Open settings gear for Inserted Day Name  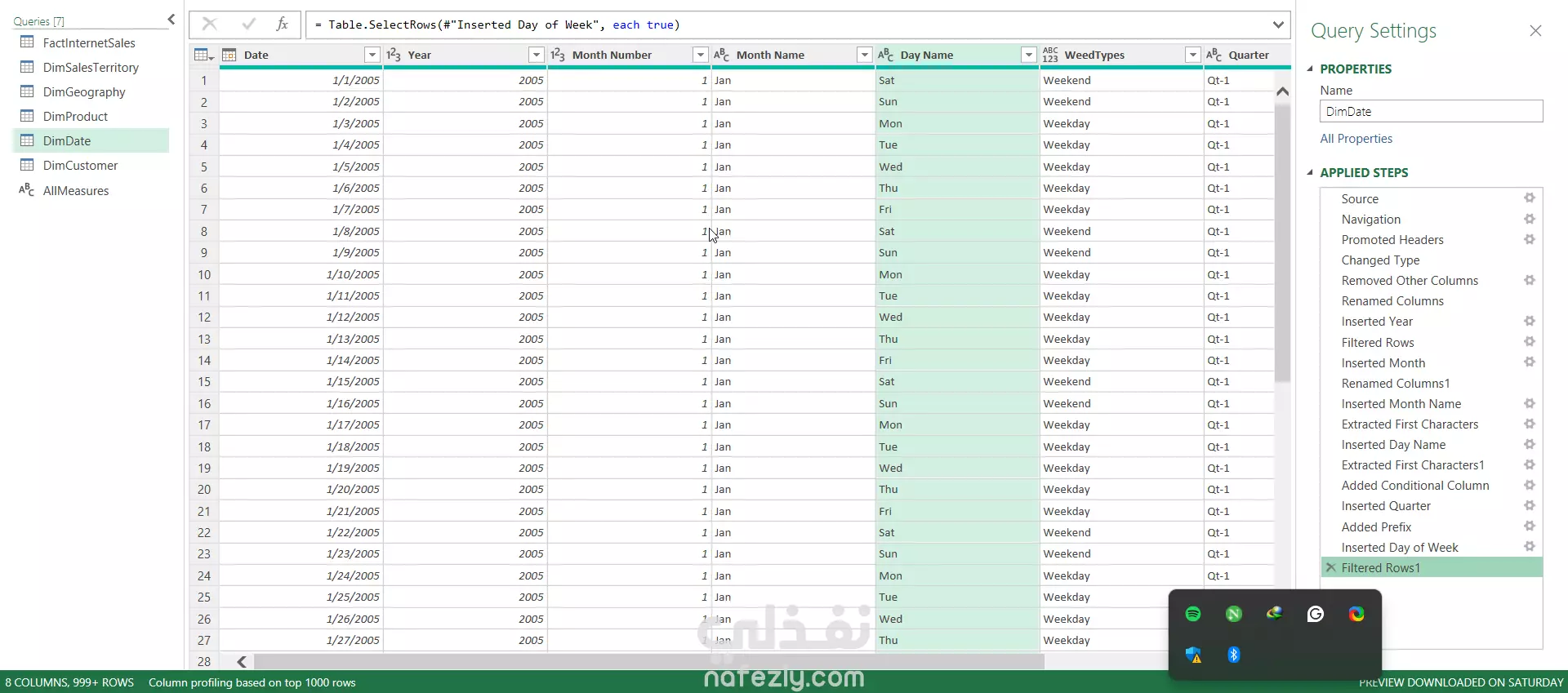[1530, 444]
